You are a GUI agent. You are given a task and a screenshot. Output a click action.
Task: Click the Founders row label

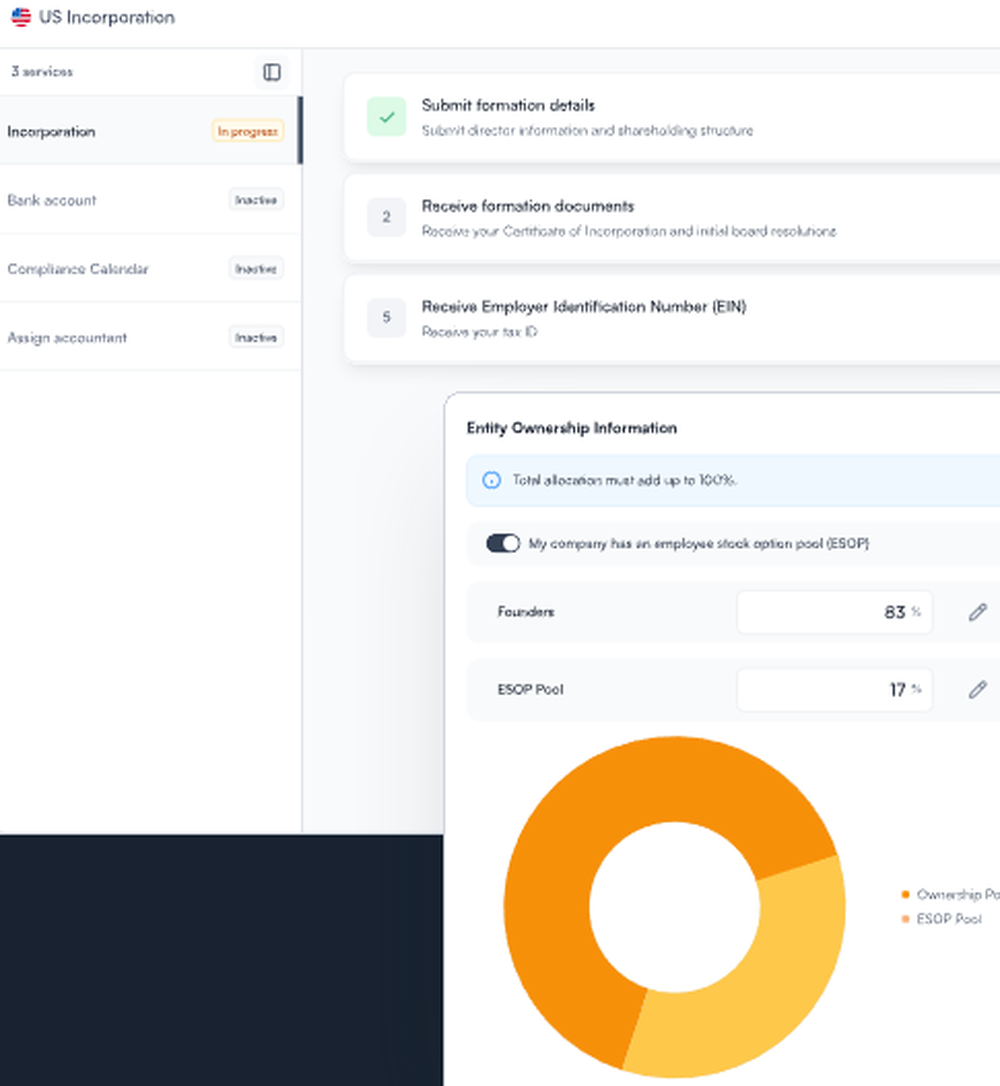pos(526,612)
